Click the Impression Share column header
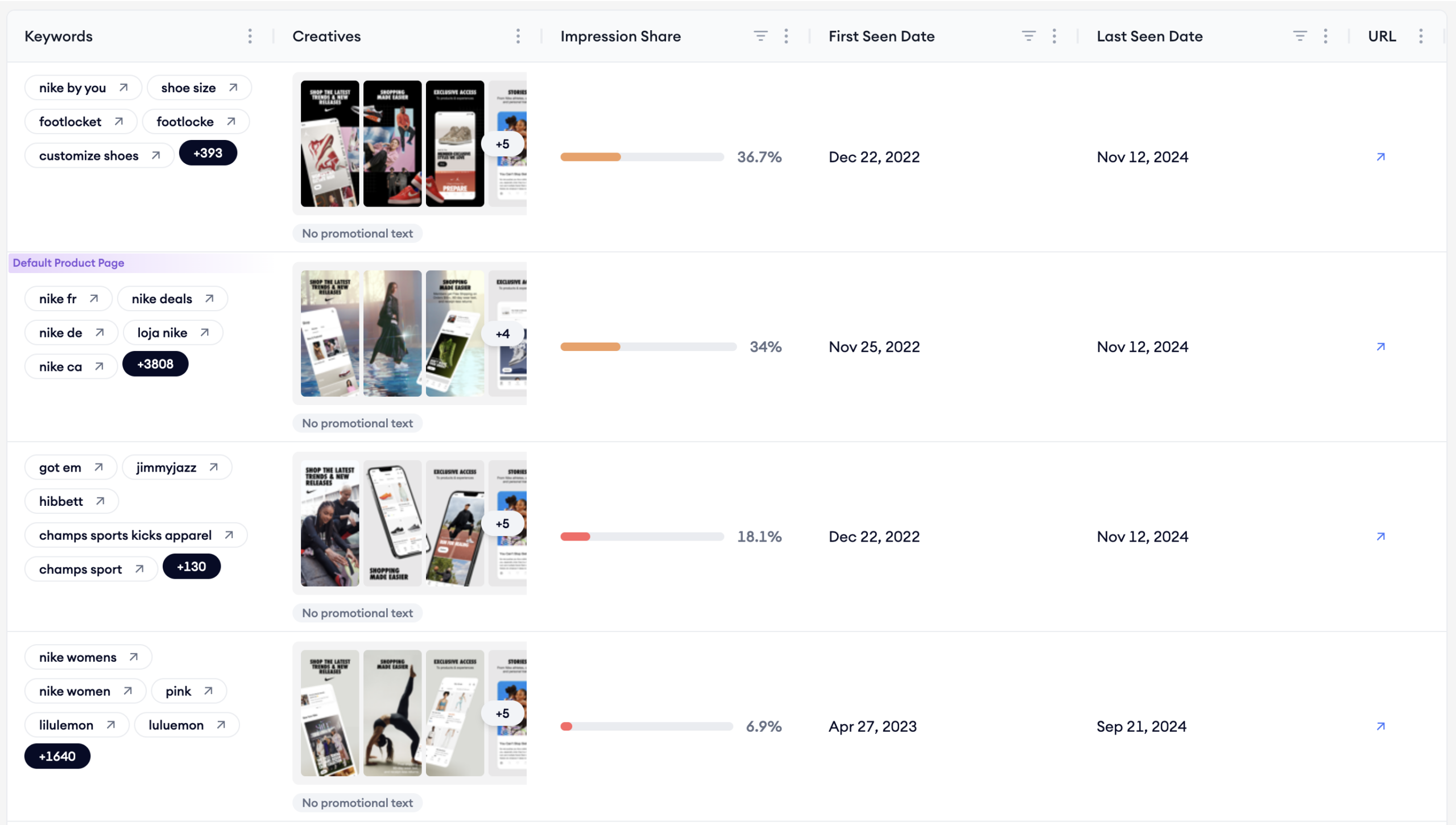This screenshot has width=1456, height=825. (x=621, y=36)
